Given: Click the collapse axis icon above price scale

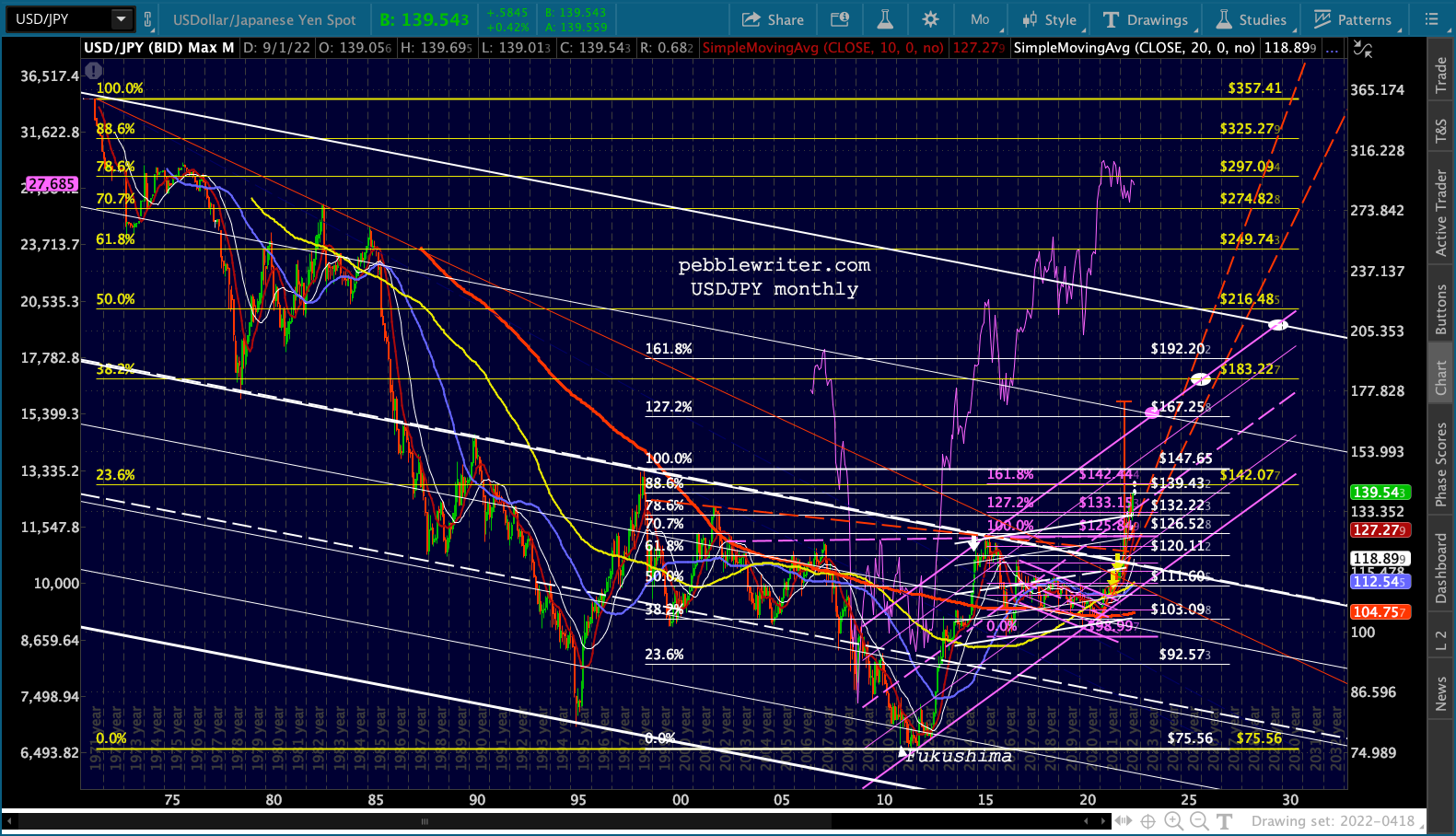Looking at the screenshot, I should (x=1363, y=49).
